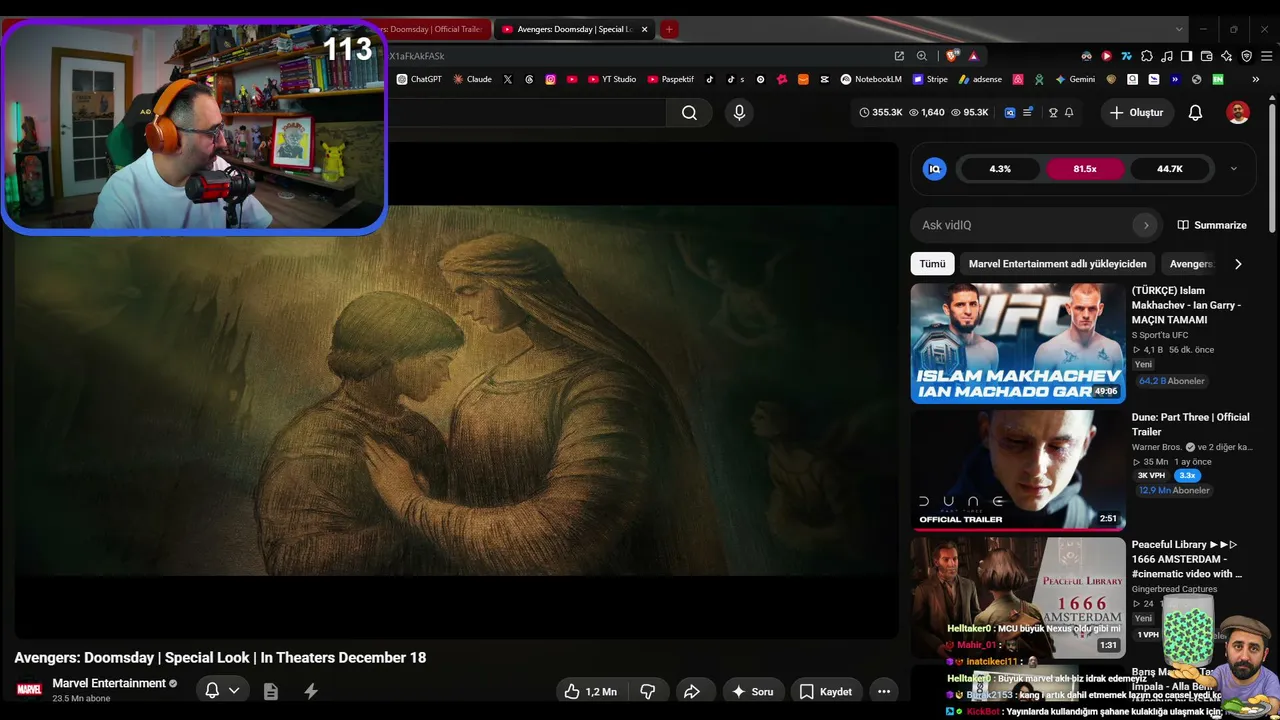Open 1666 Amsterdam Peaceful Library thumbnail
The width and height of the screenshot is (1280, 720).
point(1018,598)
